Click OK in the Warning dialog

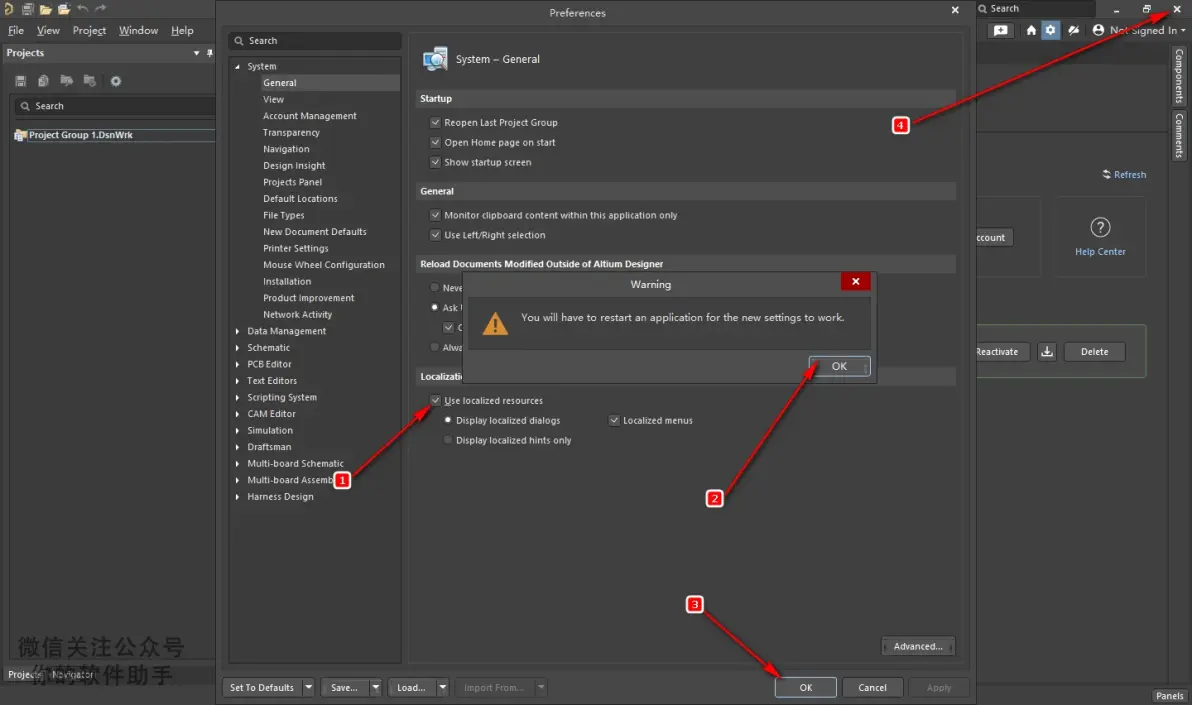point(839,367)
